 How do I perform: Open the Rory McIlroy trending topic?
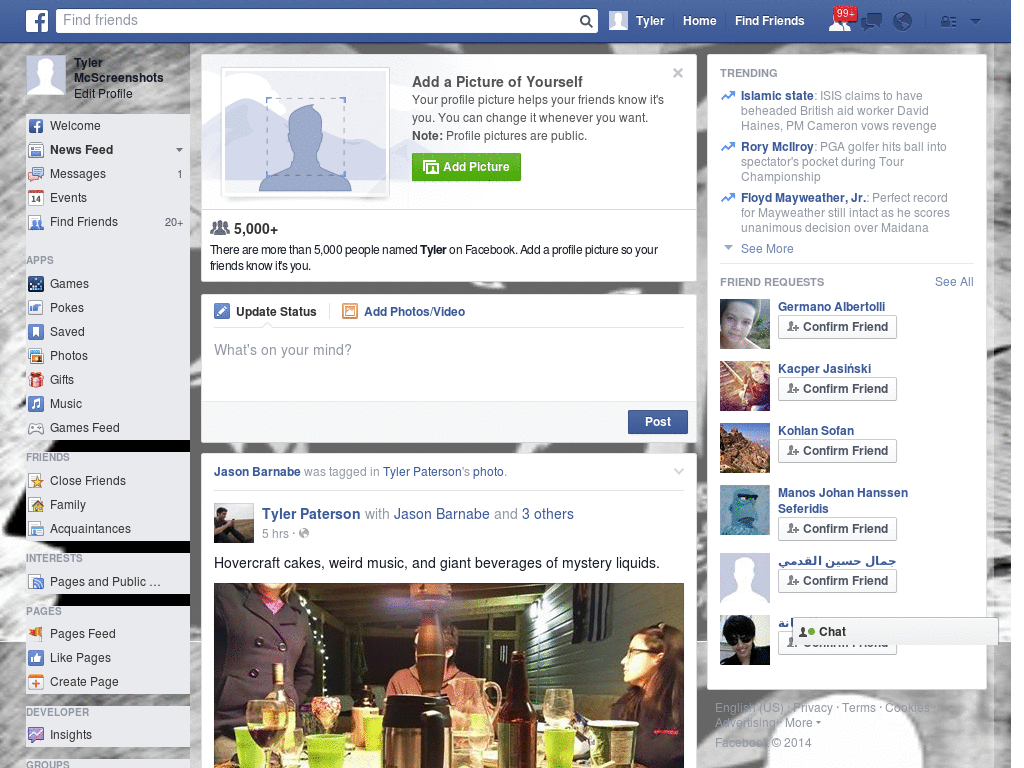[x=777, y=147]
